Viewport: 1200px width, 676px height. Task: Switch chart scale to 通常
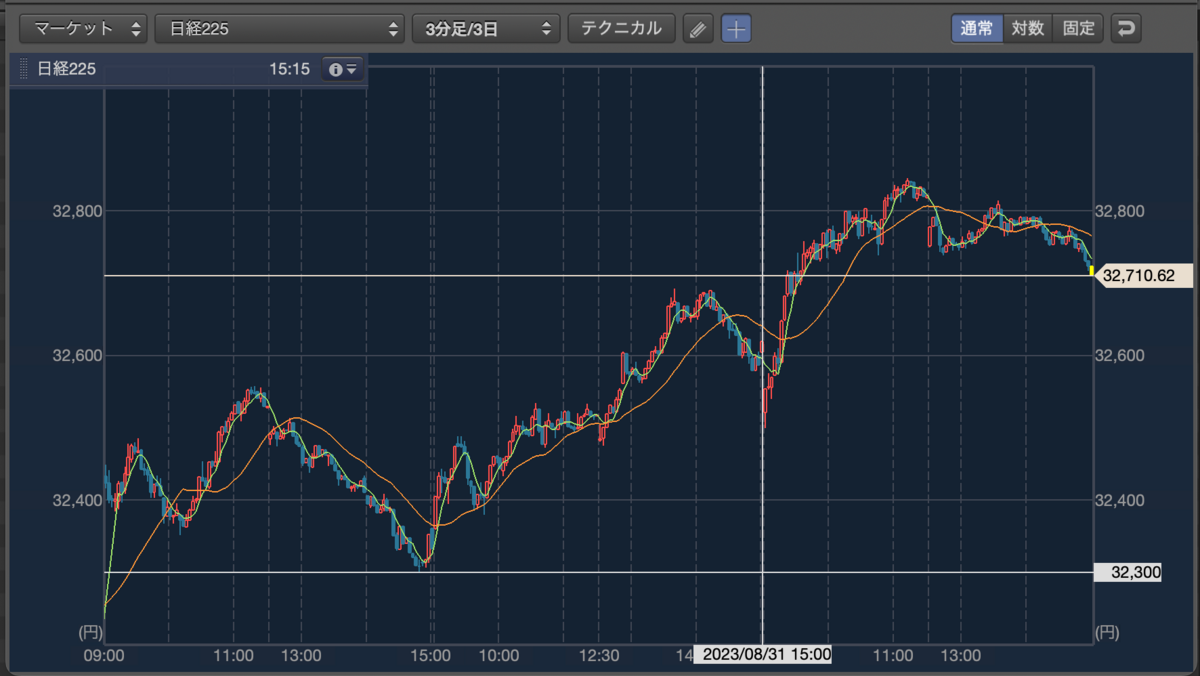(977, 29)
